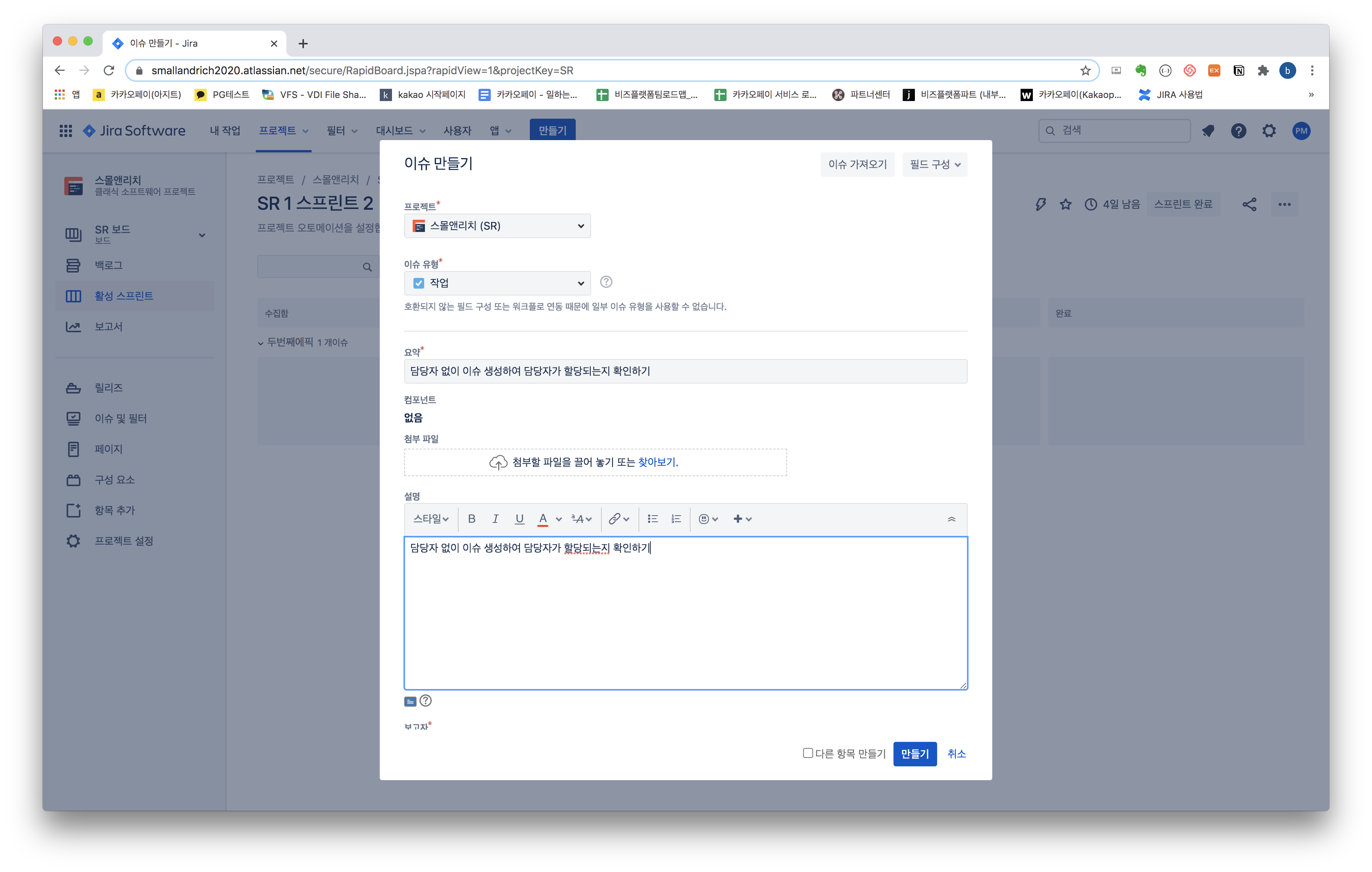Click the Bold formatting icon
Image resolution: width=1372 pixels, height=872 pixels.
point(471,519)
